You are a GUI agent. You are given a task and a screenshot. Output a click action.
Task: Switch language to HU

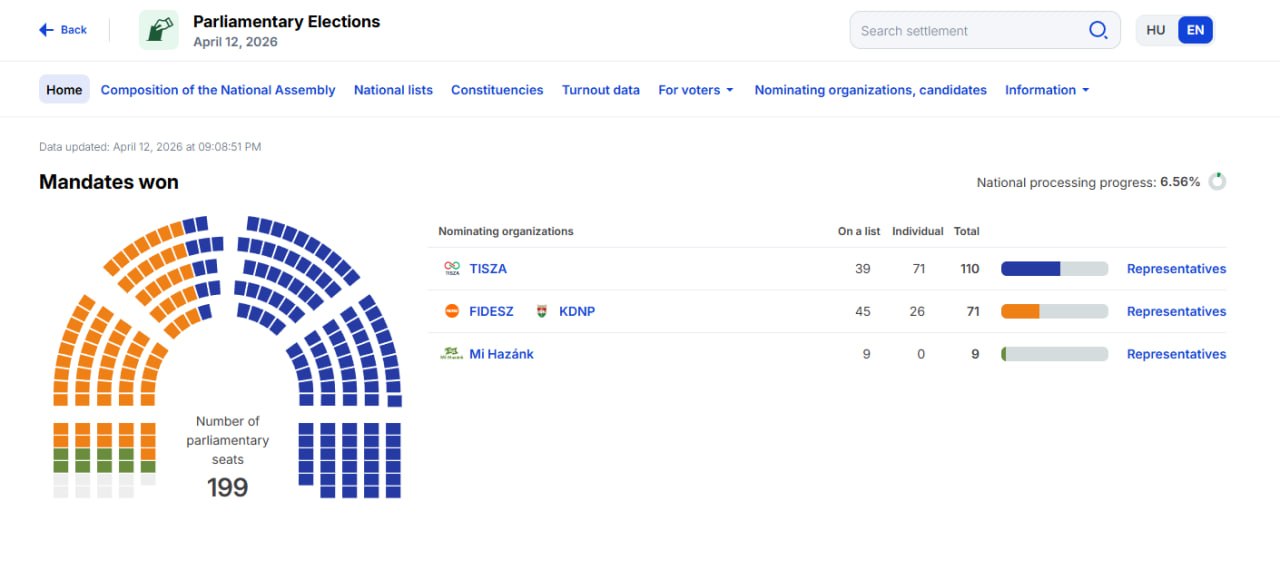point(1156,30)
